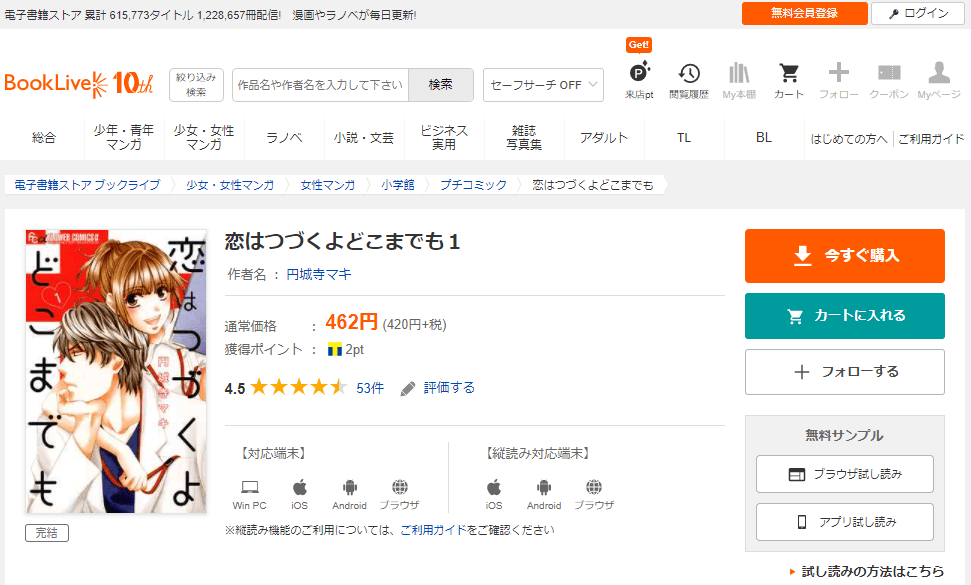
Task: Click the search input field
Action: pyautogui.click(x=320, y=85)
